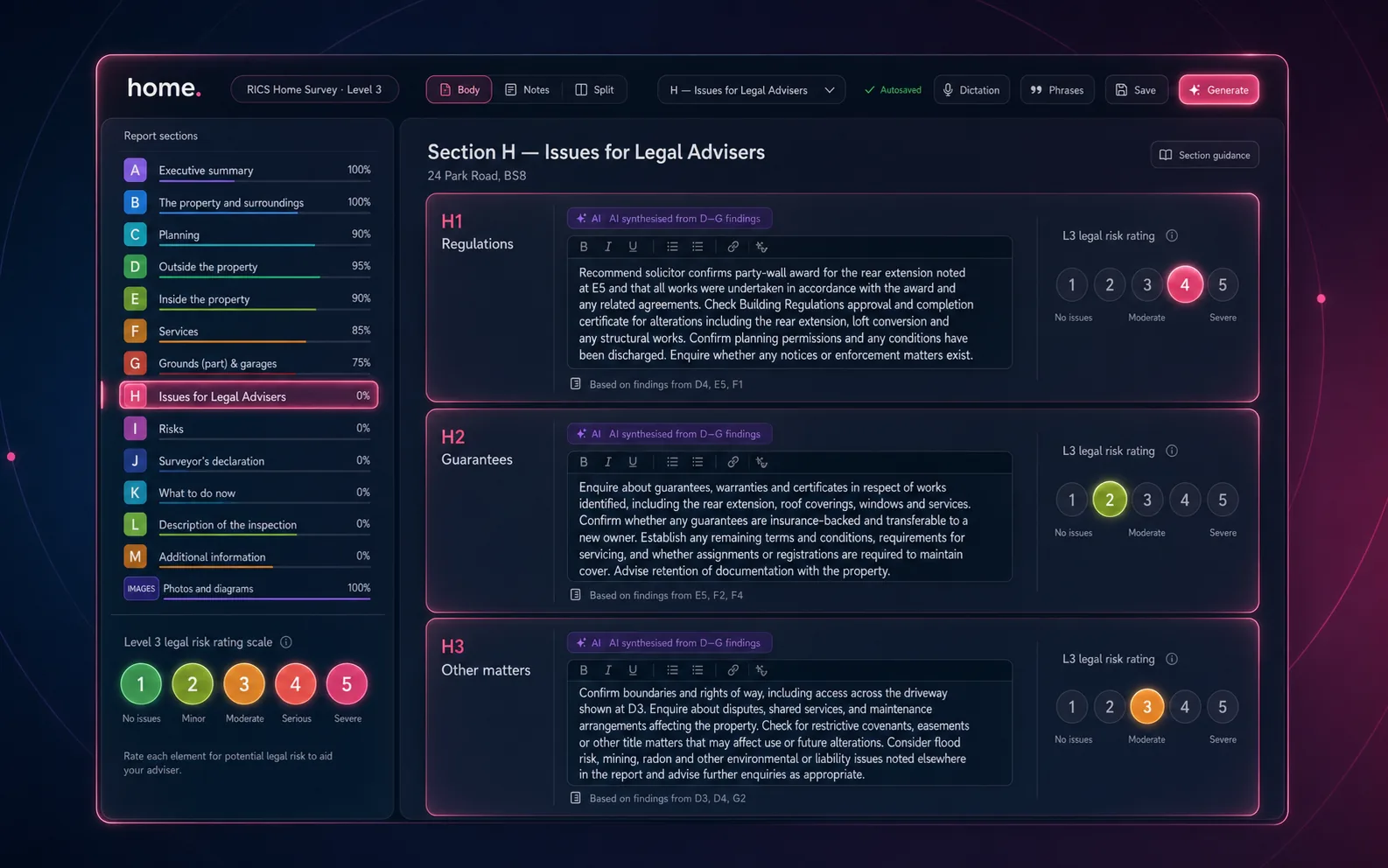This screenshot has height=868, width=1388.
Task: Open the Section guidance panel
Action: tap(1204, 155)
